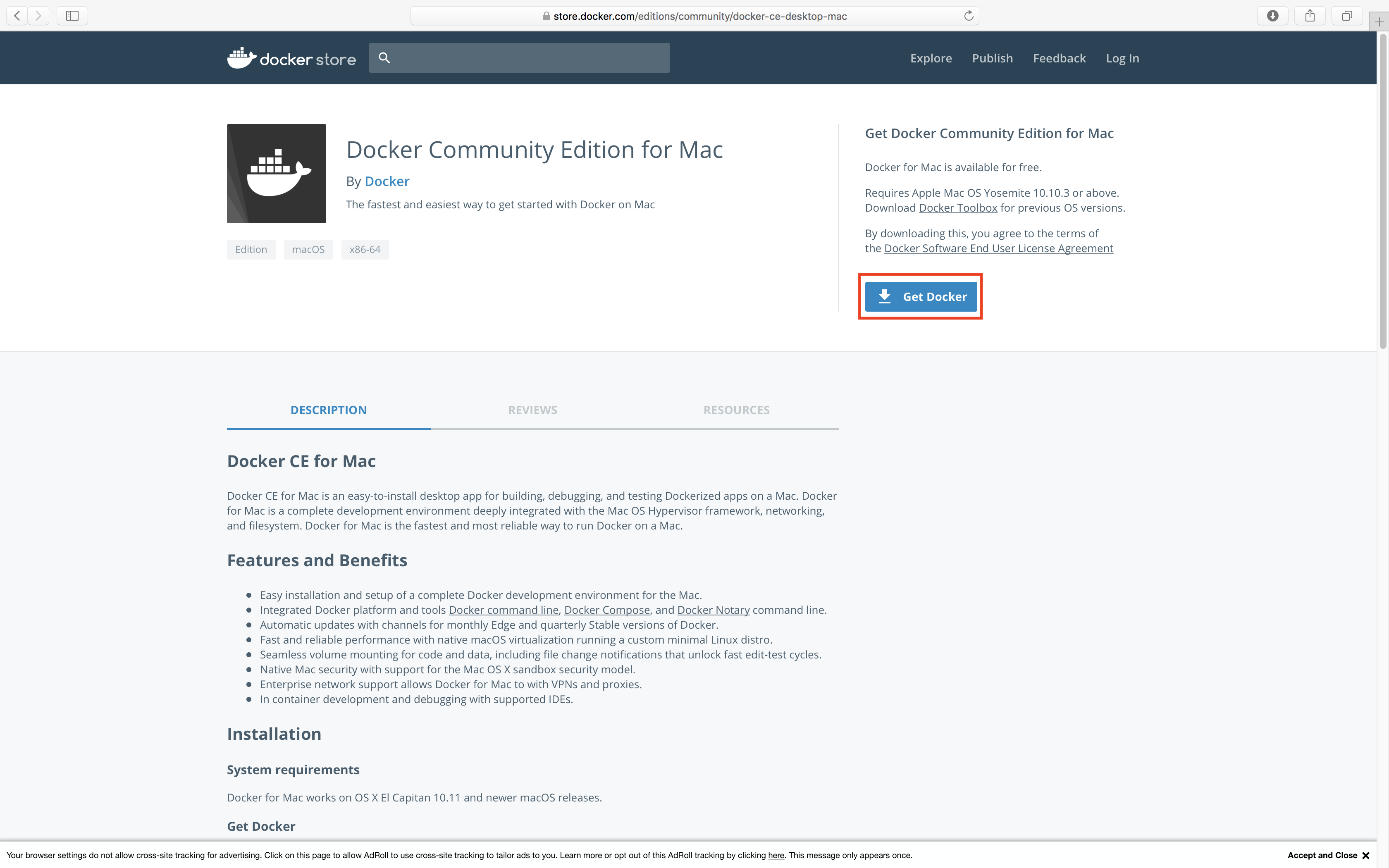Open the Docker Compose link

(607, 610)
